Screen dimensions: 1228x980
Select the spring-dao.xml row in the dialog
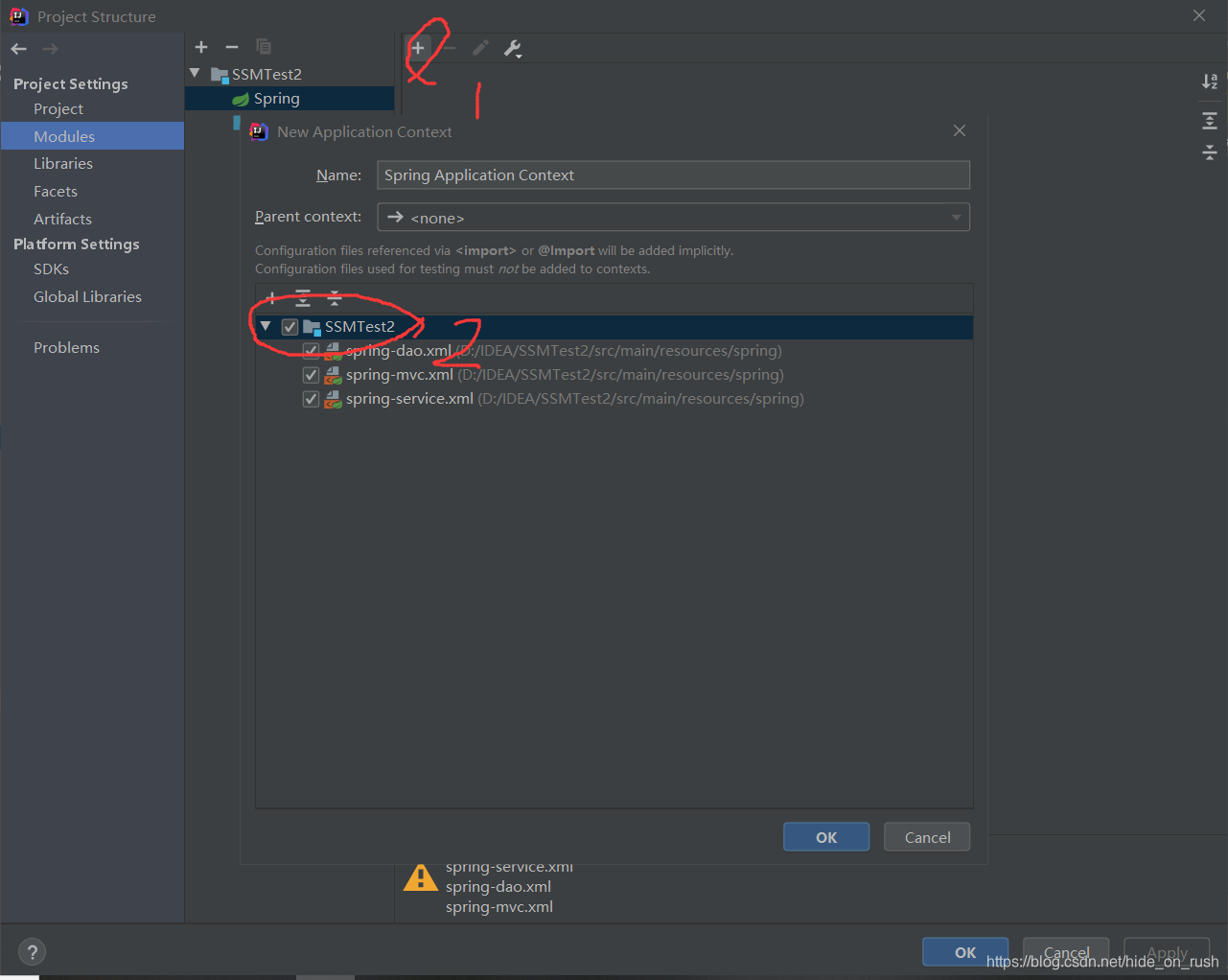tap(614, 351)
